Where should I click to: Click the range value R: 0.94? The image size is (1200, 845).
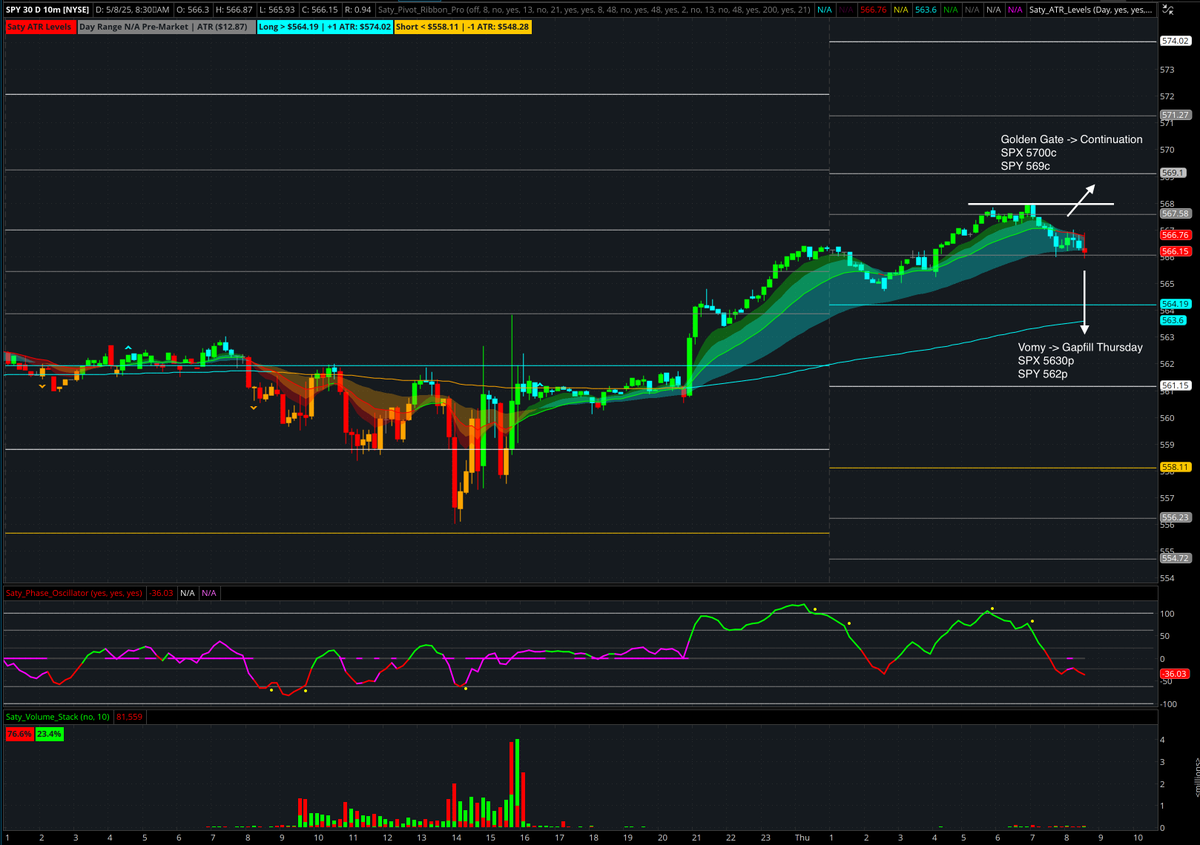coord(356,10)
